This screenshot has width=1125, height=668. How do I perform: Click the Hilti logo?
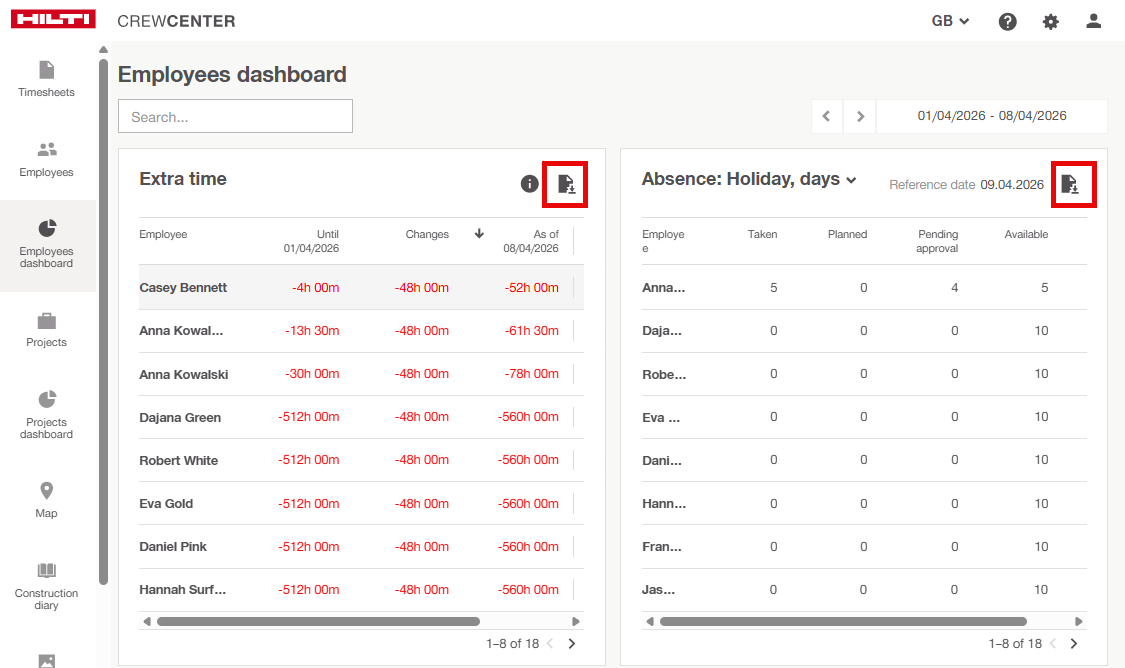[53, 20]
